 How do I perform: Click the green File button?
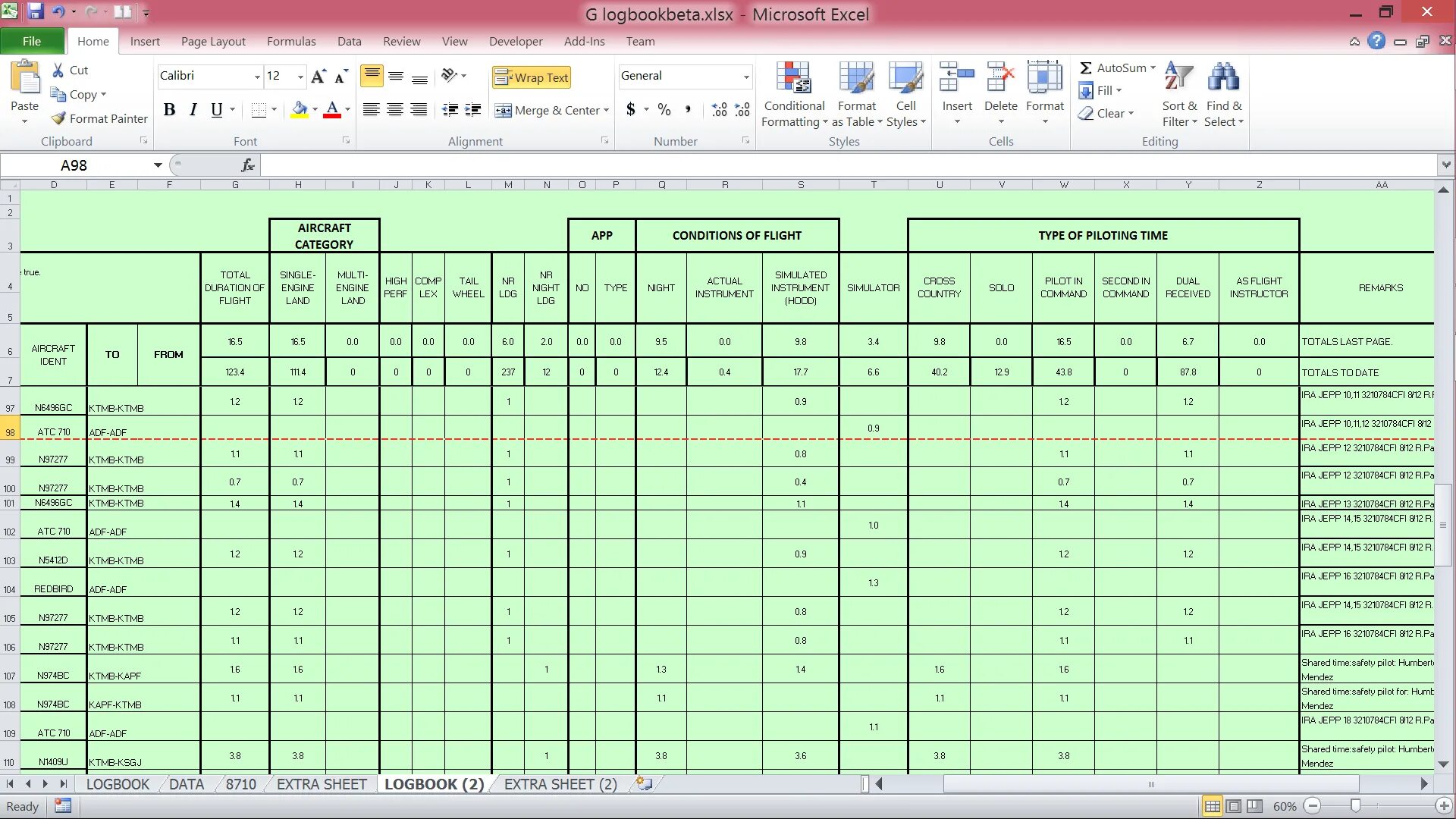coord(32,41)
